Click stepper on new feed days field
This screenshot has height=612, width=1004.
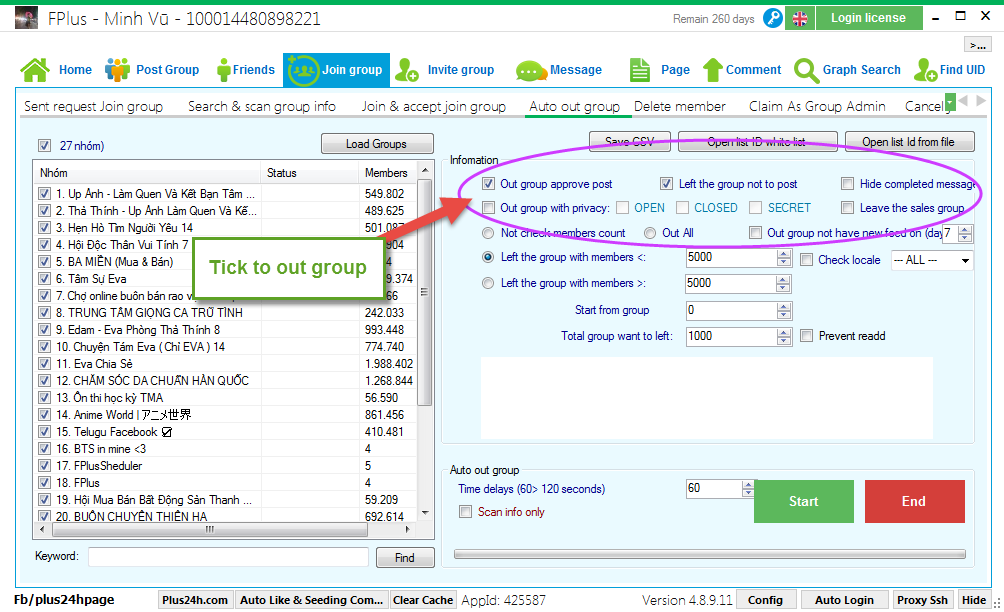click(x=965, y=234)
